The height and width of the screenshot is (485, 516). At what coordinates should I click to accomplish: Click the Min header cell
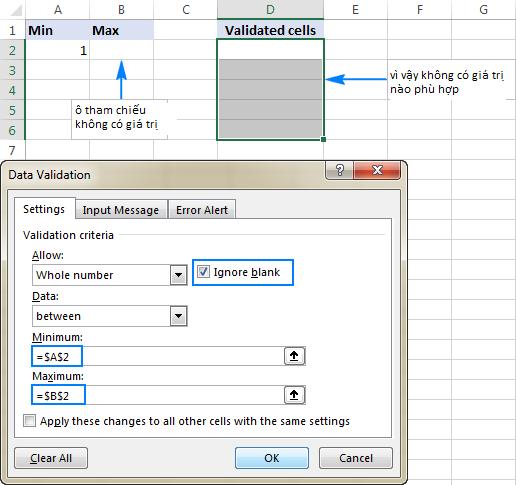[x=58, y=30]
